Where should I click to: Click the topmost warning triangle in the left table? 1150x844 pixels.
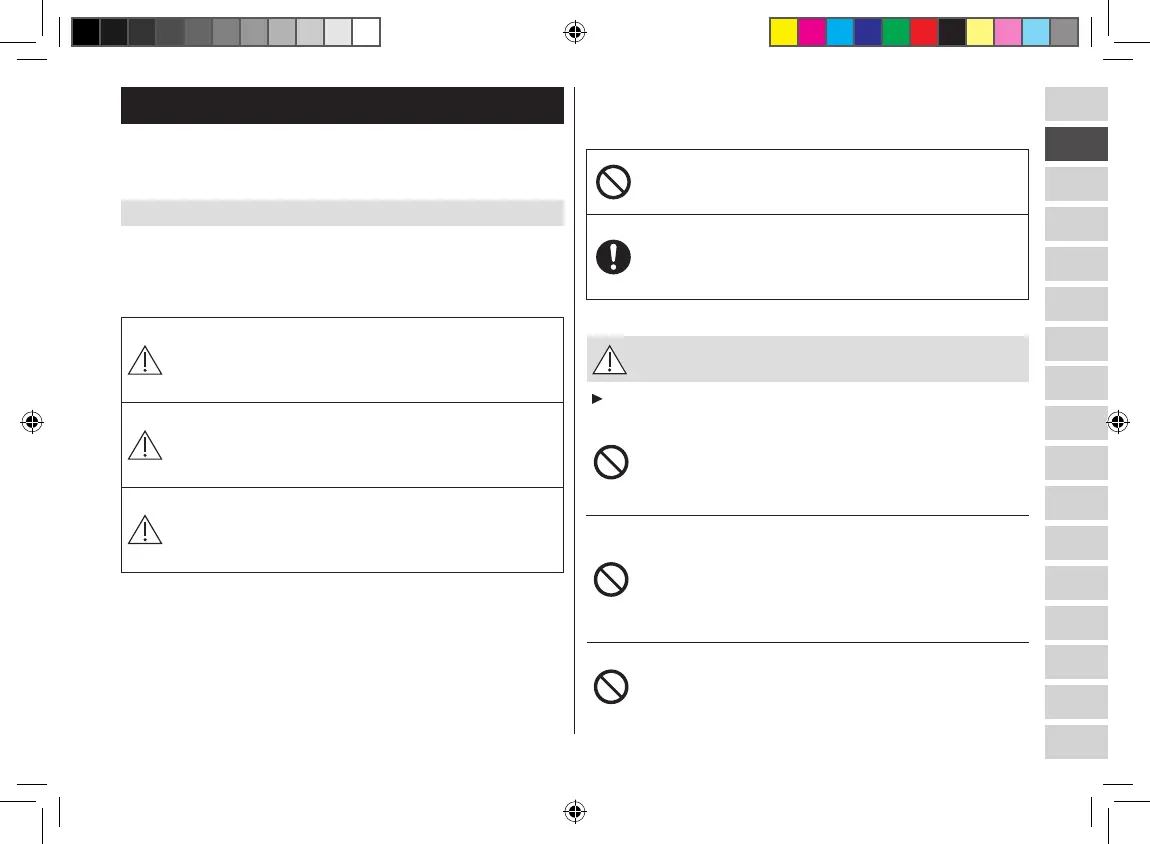click(x=146, y=360)
